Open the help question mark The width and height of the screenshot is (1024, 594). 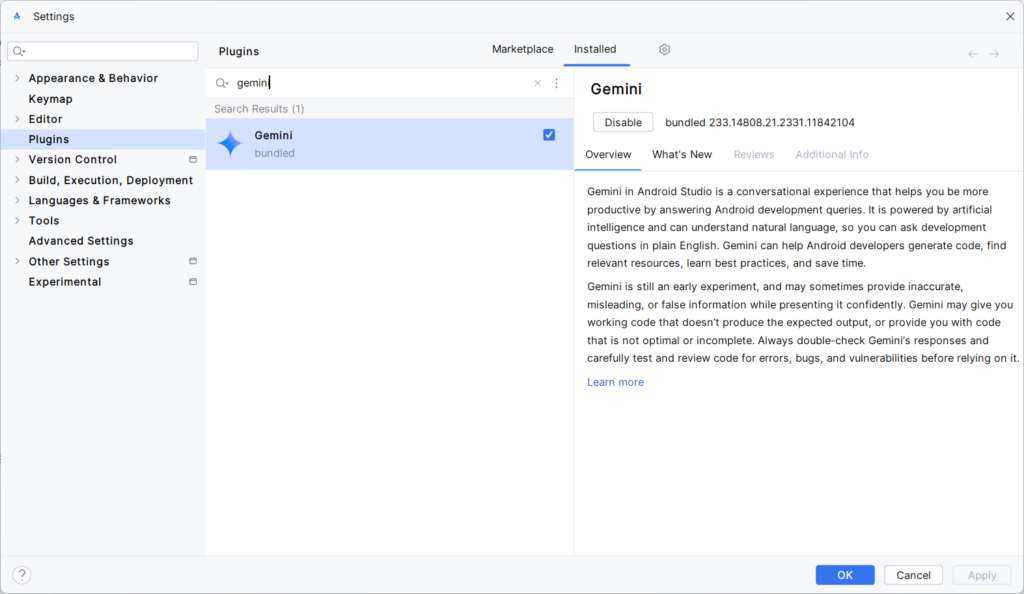coord(22,574)
